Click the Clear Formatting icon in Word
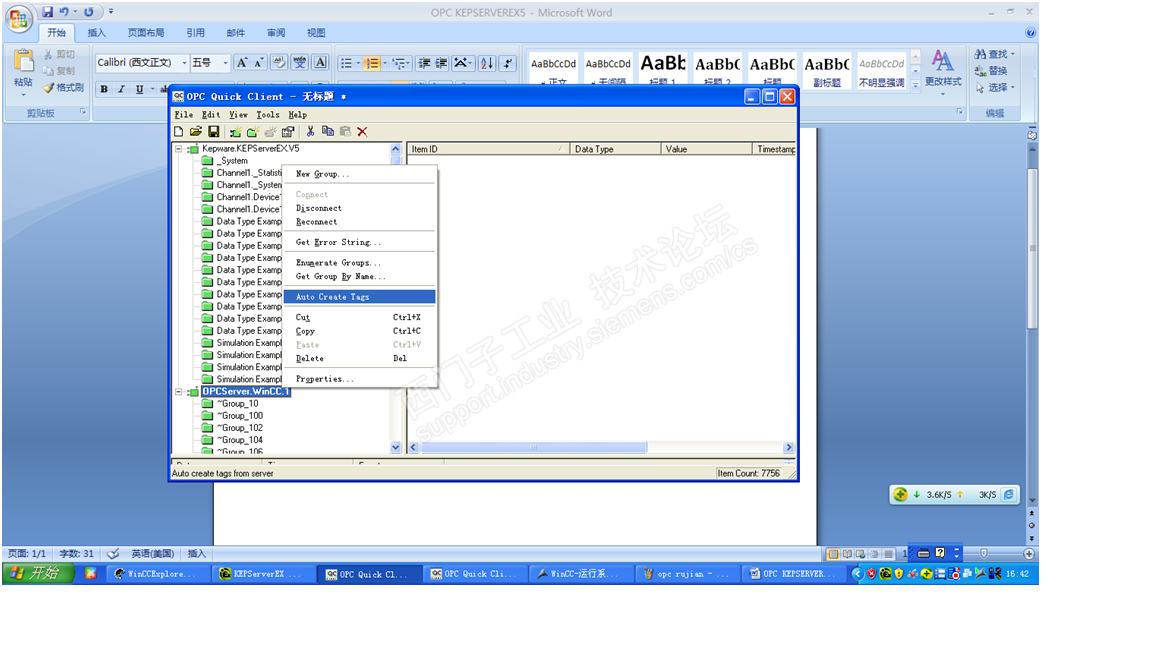The height and width of the screenshot is (648, 1152). pos(278,63)
